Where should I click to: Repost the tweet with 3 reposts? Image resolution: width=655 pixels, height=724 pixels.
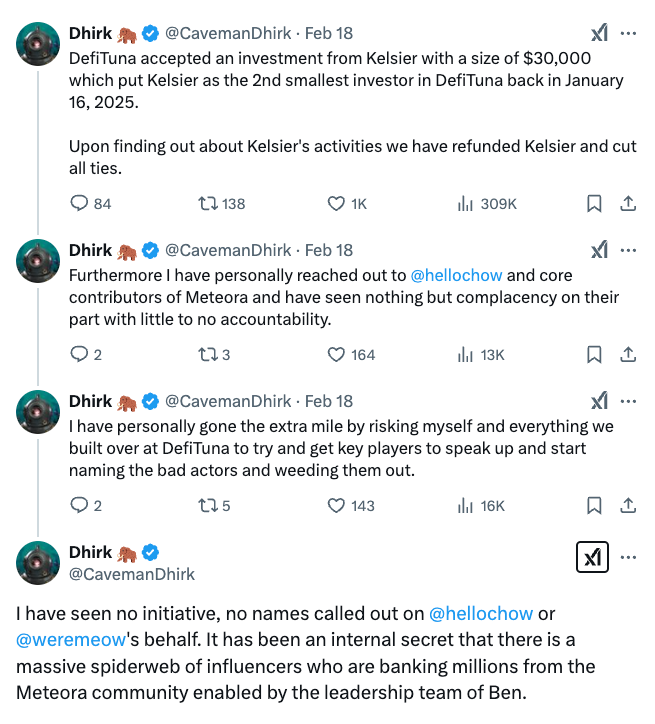coord(208,354)
